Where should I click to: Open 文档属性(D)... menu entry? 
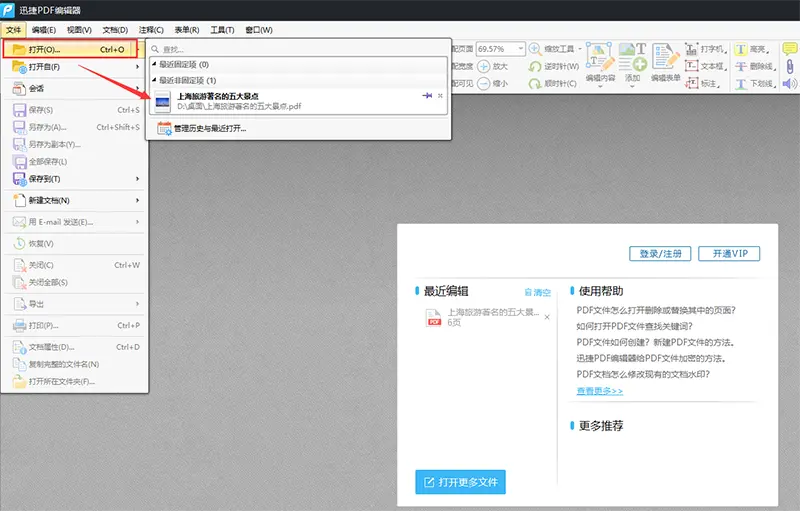click(74, 347)
